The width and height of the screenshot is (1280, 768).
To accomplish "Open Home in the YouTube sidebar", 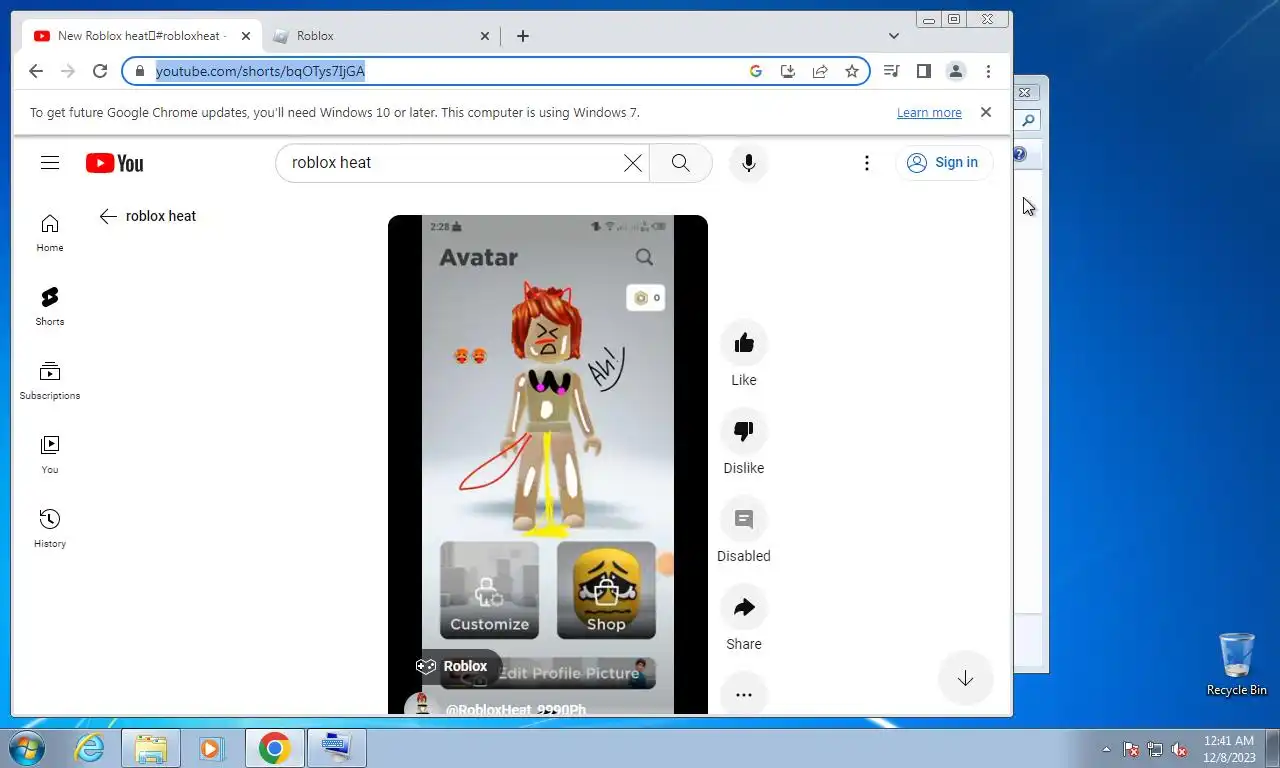I will tap(50, 233).
